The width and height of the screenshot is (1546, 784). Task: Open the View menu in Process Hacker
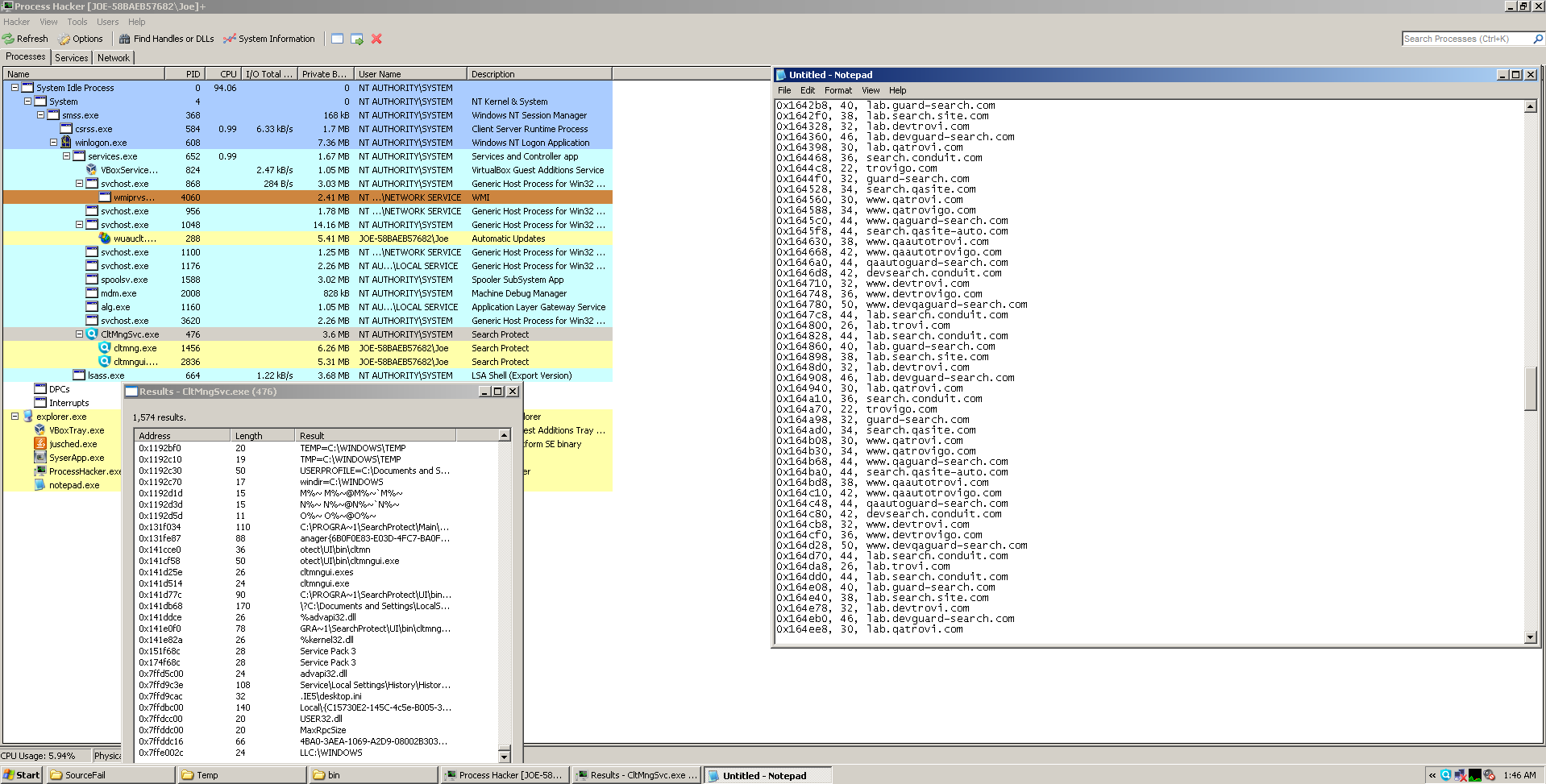[48, 22]
